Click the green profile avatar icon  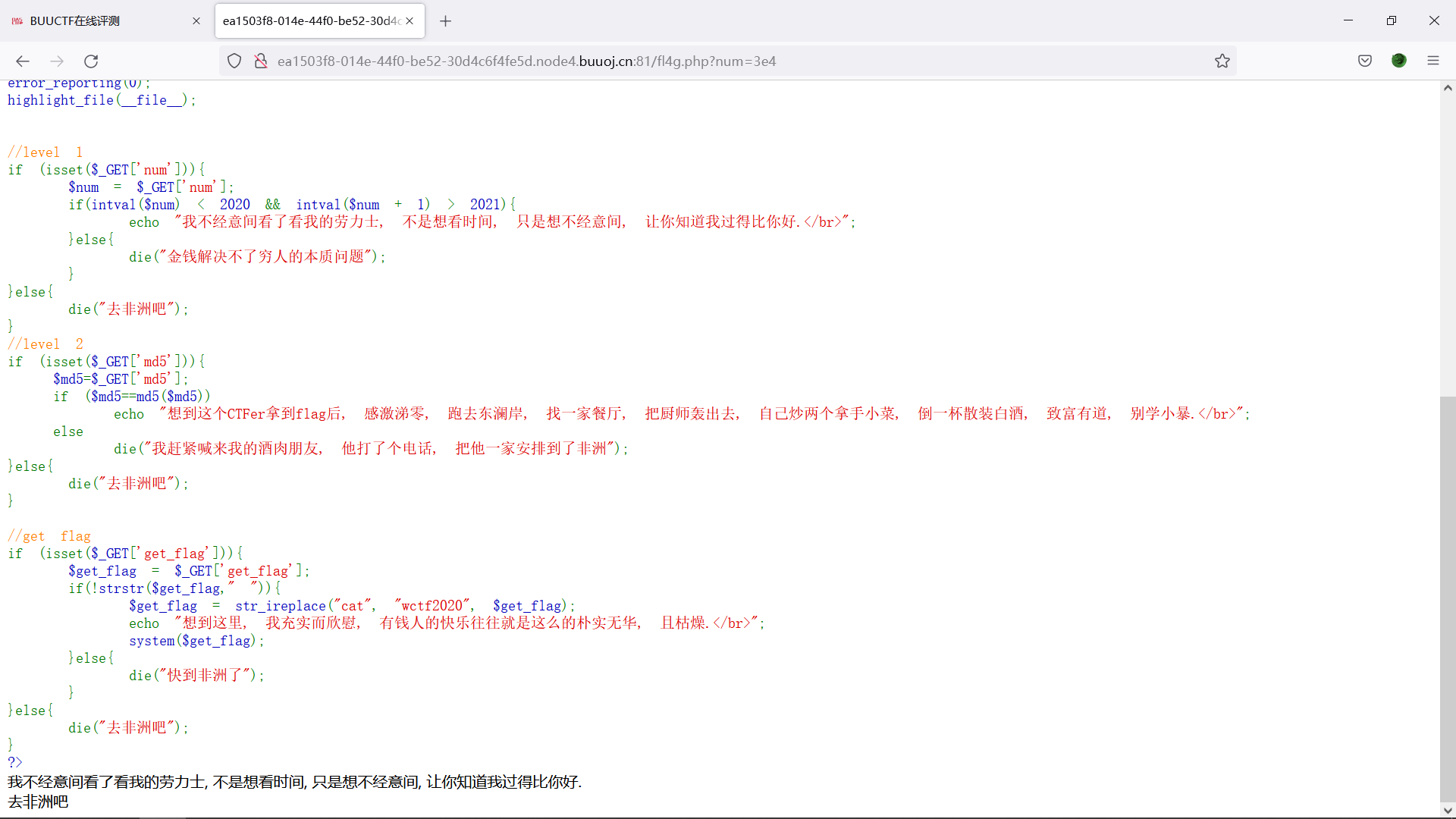(x=1399, y=61)
